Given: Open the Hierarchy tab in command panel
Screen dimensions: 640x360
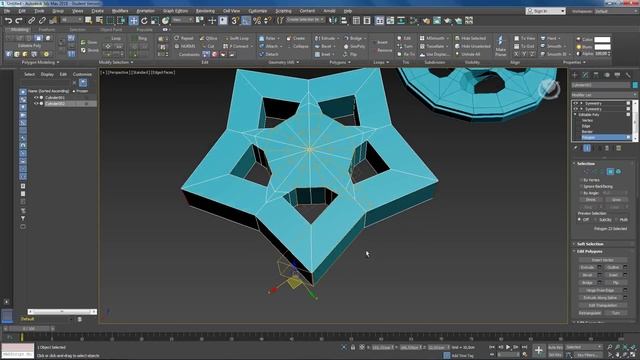Looking at the screenshot, I should [x=596, y=75].
